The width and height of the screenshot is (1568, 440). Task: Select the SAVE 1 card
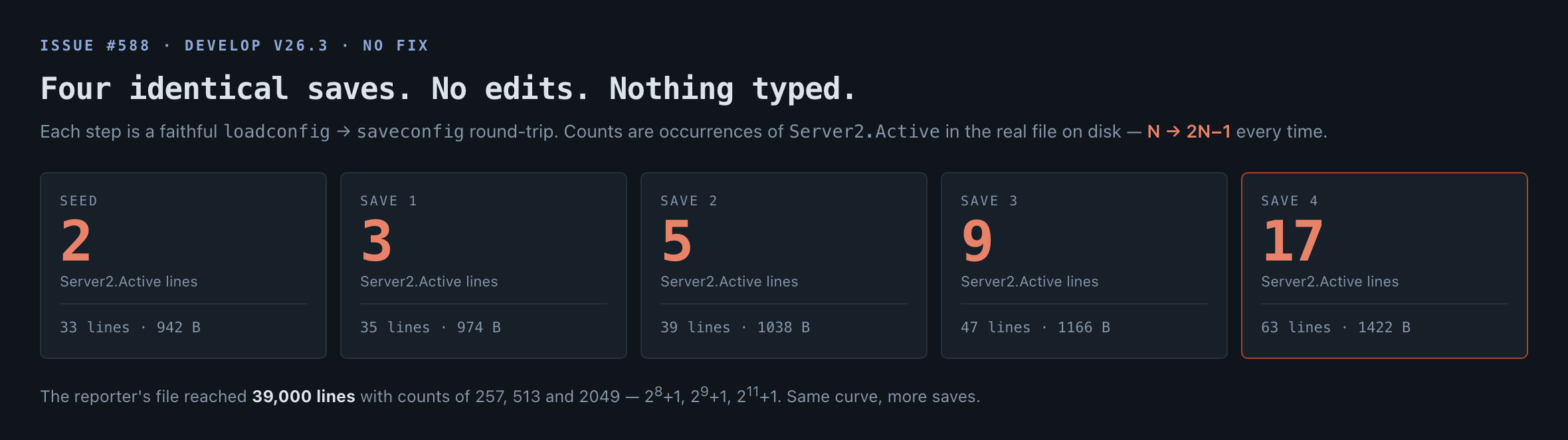click(x=484, y=265)
